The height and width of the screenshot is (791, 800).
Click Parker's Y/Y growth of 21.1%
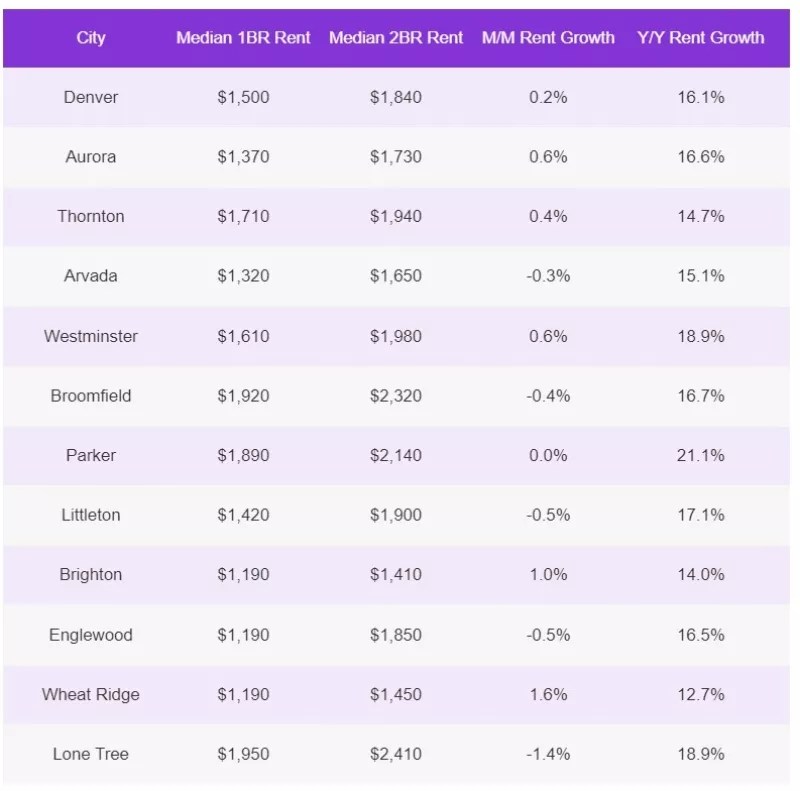700,455
